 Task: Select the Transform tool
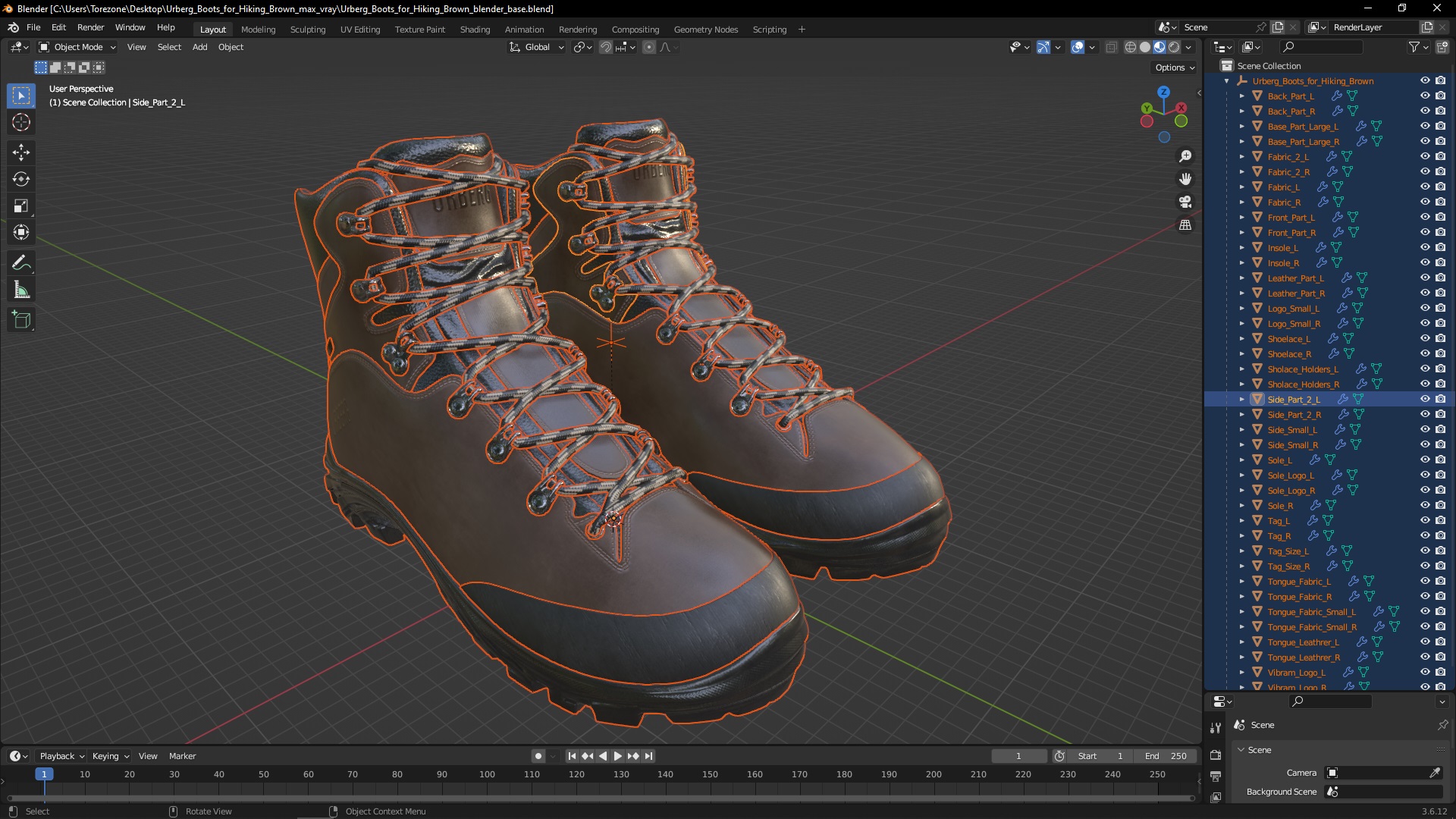coord(21,232)
